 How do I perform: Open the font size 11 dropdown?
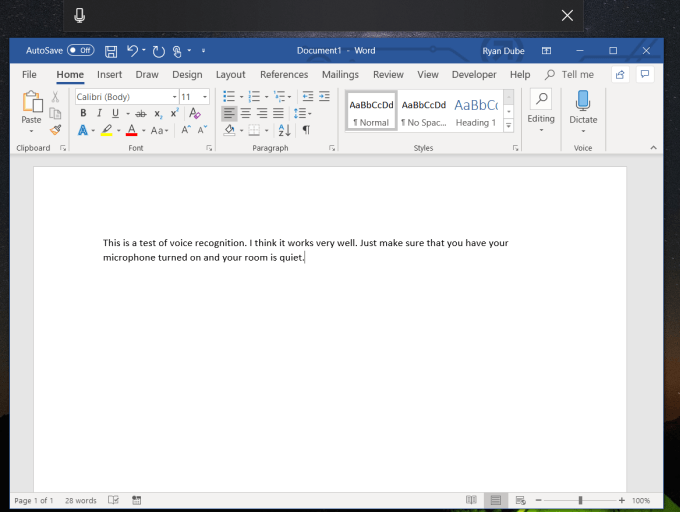pos(205,97)
